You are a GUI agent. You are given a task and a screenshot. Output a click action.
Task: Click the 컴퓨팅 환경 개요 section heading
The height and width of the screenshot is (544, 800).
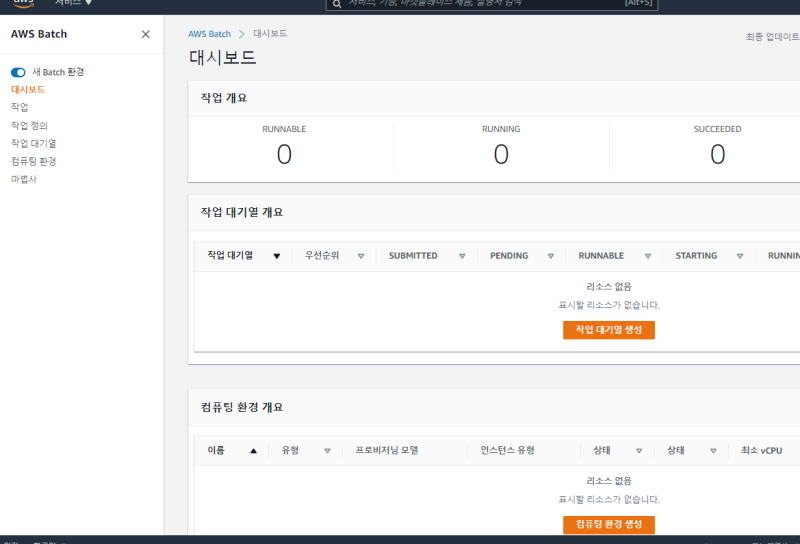point(242,407)
